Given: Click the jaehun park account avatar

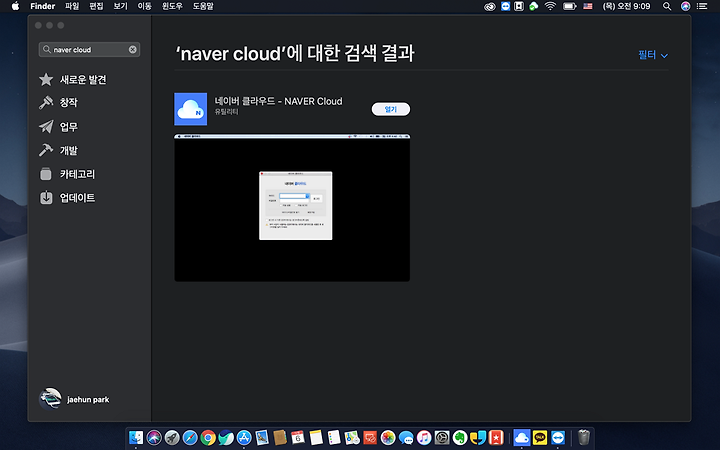Looking at the screenshot, I should click(x=50, y=399).
